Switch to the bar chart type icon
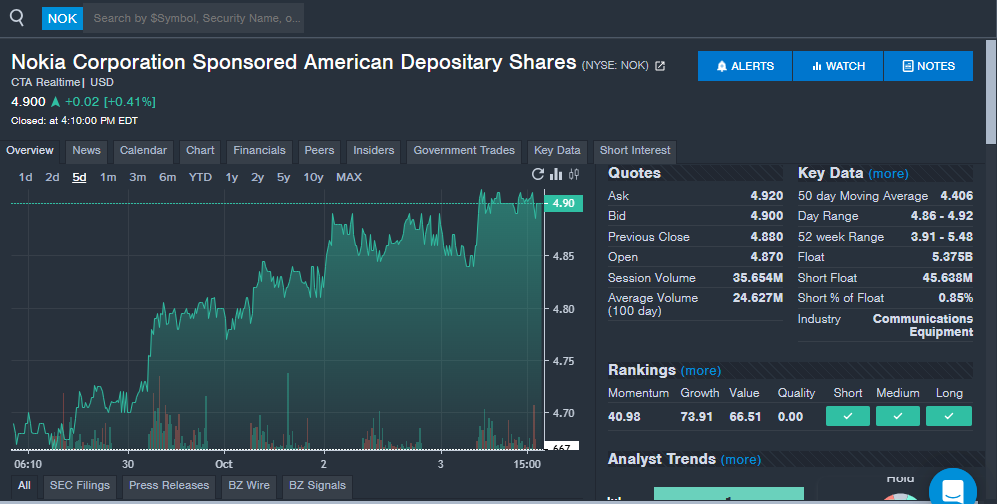Screen dimensions: 997x504 [556, 174]
